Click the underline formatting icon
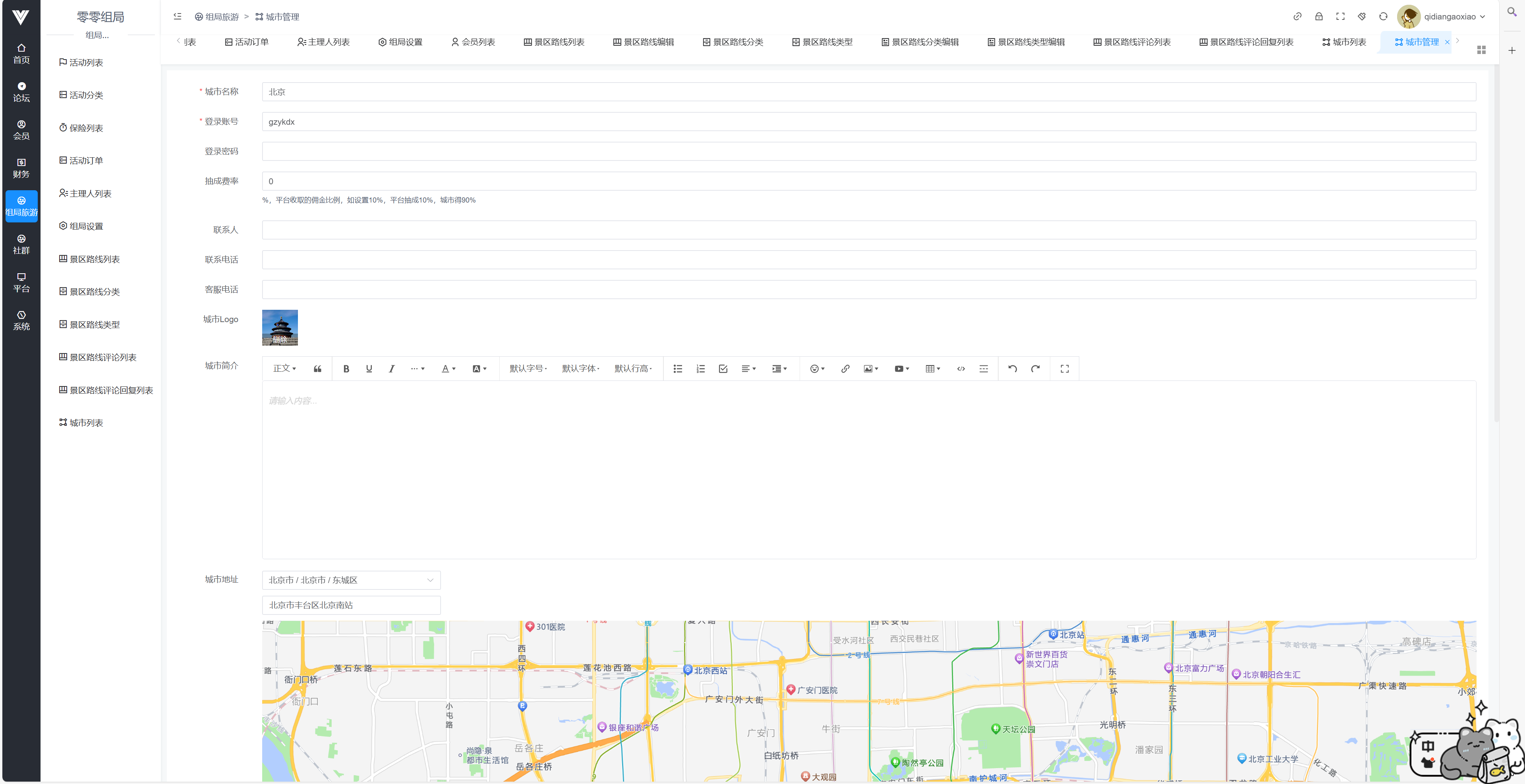Image resolution: width=1525 pixels, height=784 pixels. point(369,369)
